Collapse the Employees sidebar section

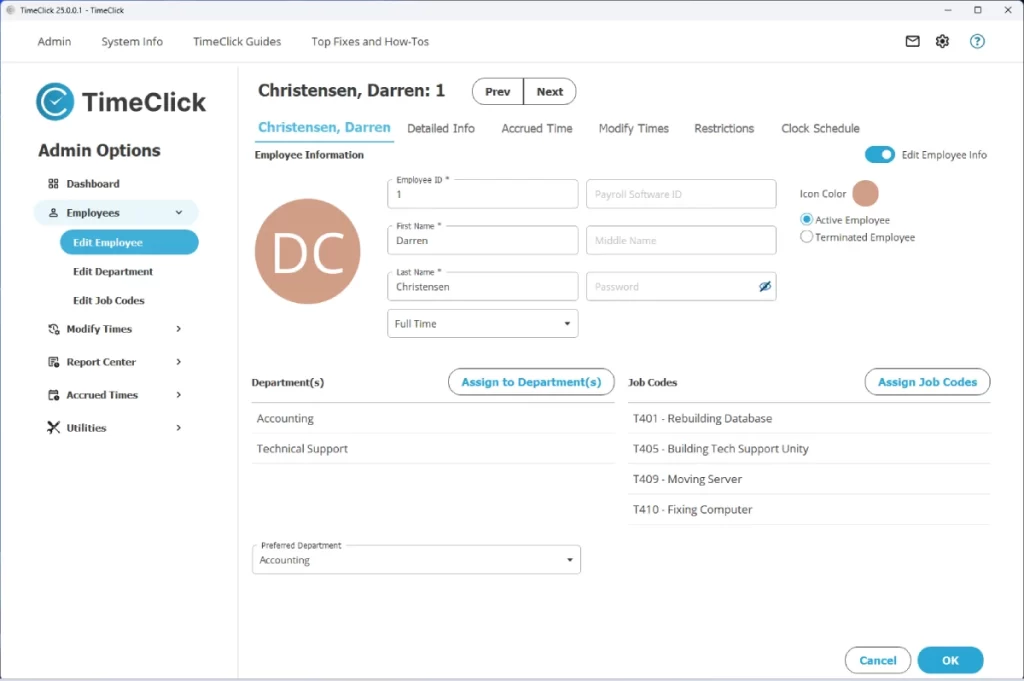[x=179, y=213]
